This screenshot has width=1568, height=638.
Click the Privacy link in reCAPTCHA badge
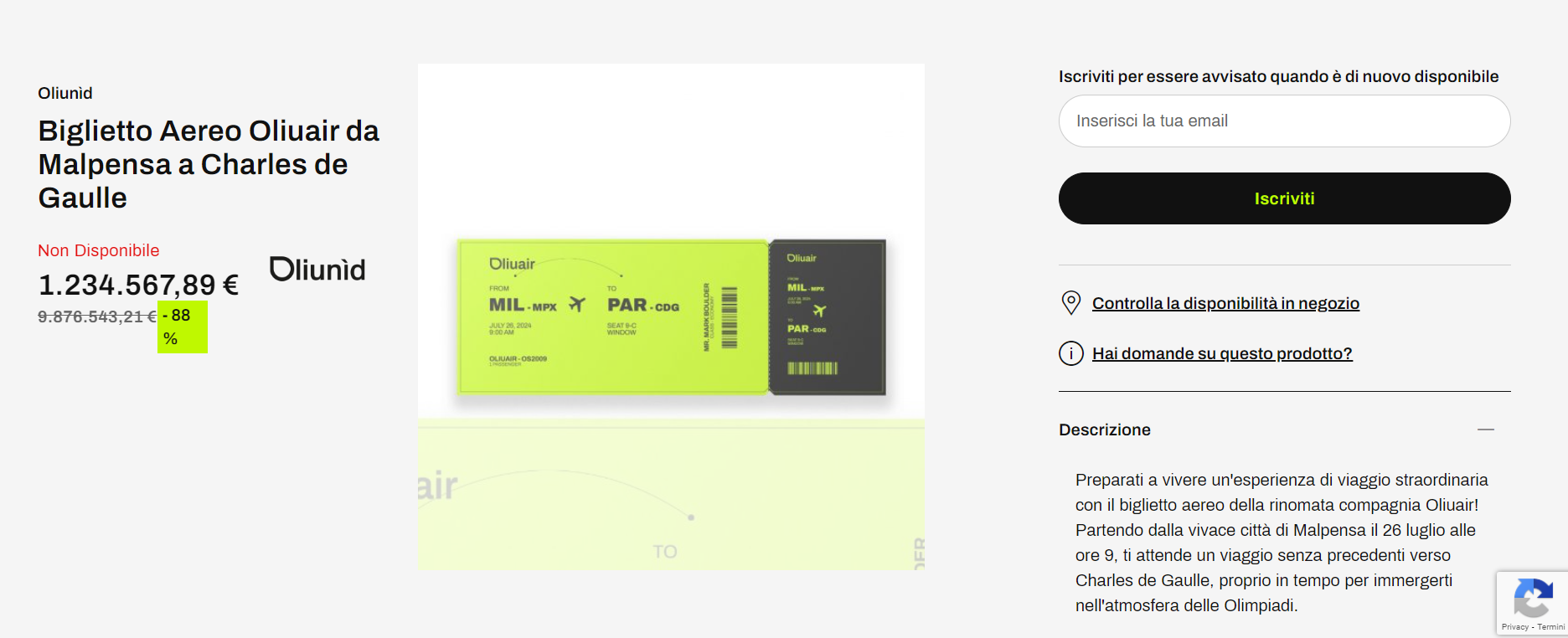pyautogui.click(x=1514, y=627)
